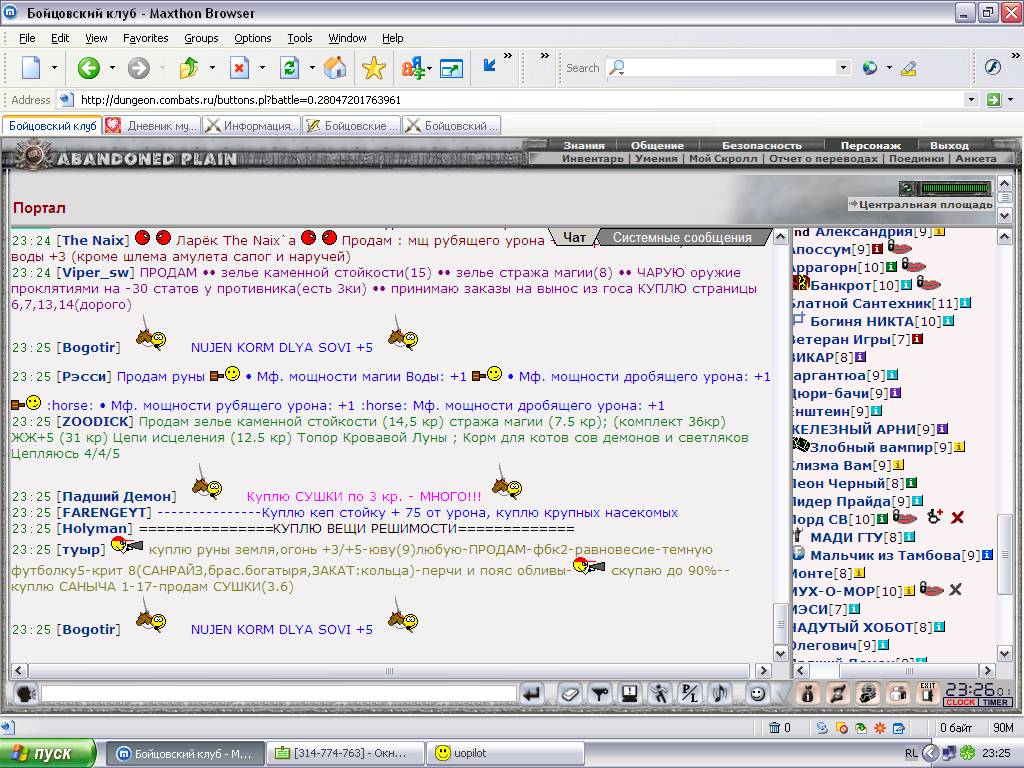Click the full-screen window icon in toolbar
This screenshot has width=1024, height=768.
click(x=451, y=68)
